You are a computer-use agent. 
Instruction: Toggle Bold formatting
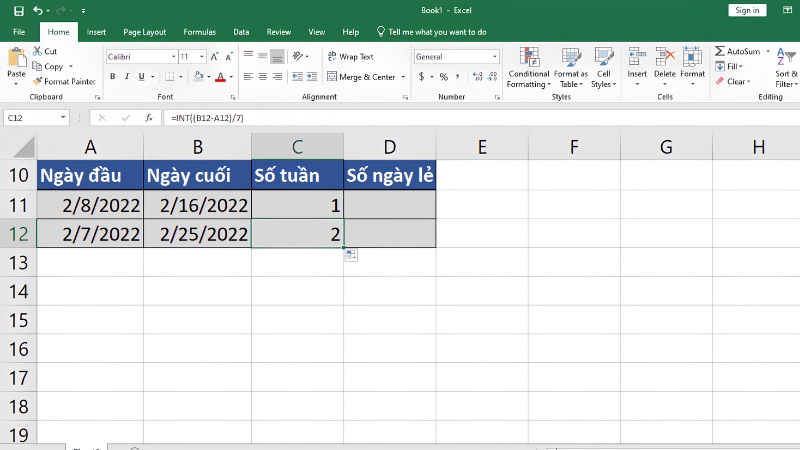tap(113, 77)
